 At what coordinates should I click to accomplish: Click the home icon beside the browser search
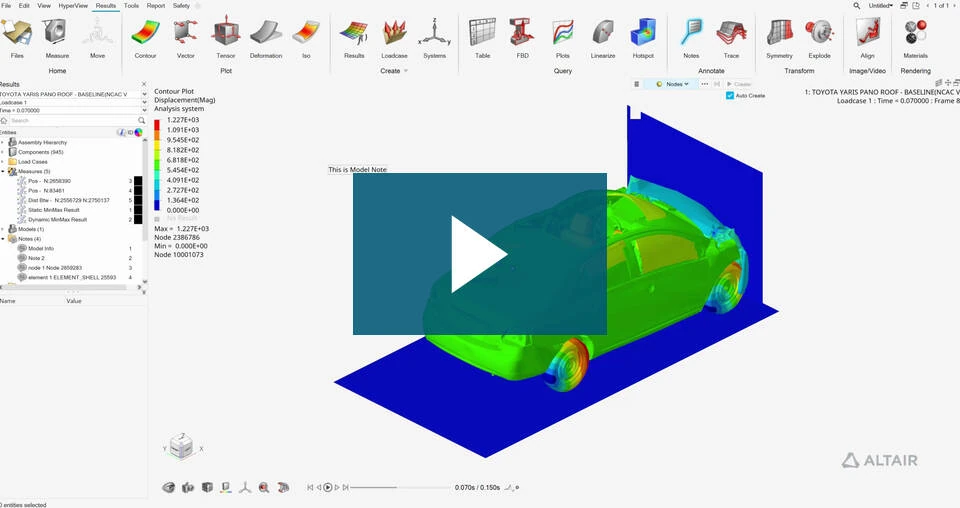[4, 121]
